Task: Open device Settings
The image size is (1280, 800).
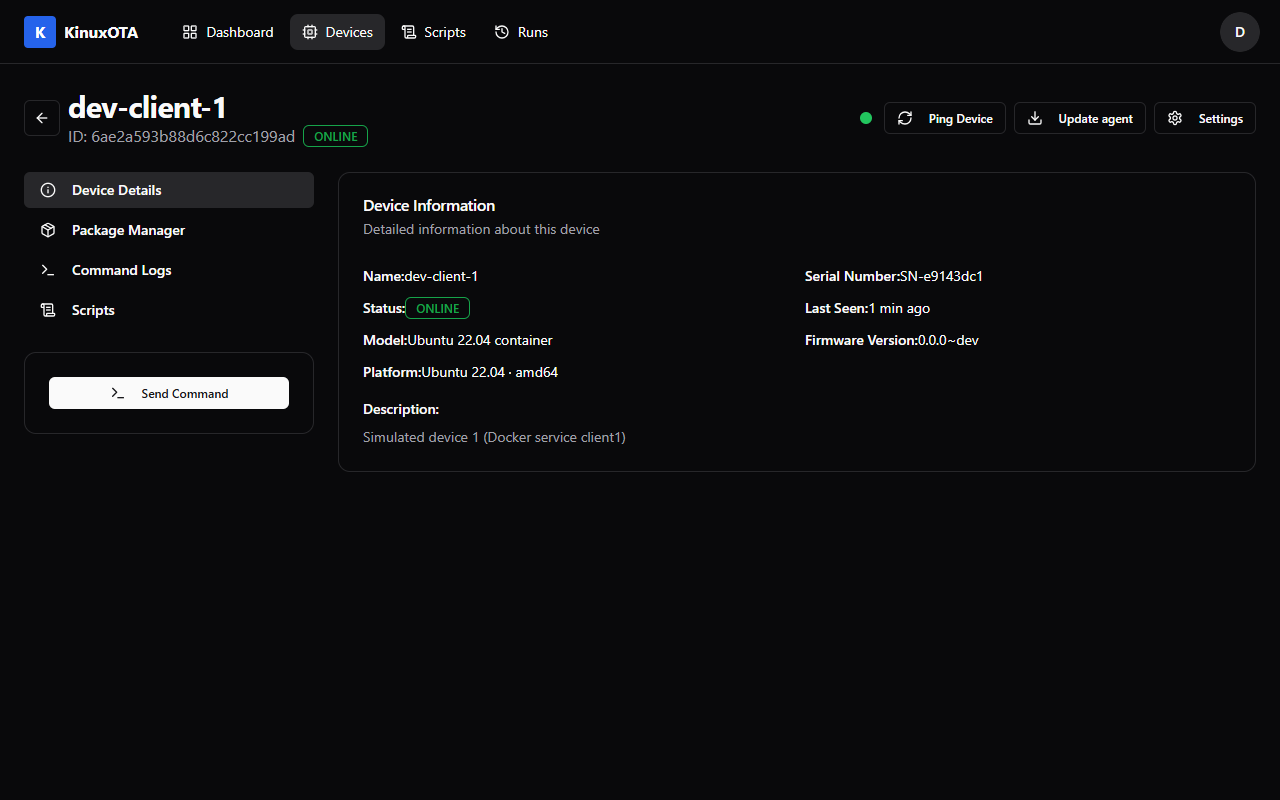Action: [x=1205, y=118]
